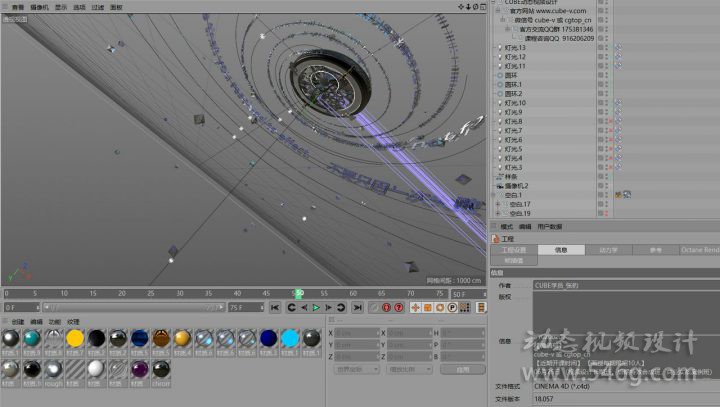Viewport: 720px width, 407px height.
Task: Expand the 空白.17 object in the tree
Action: click(x=498, y=204)
